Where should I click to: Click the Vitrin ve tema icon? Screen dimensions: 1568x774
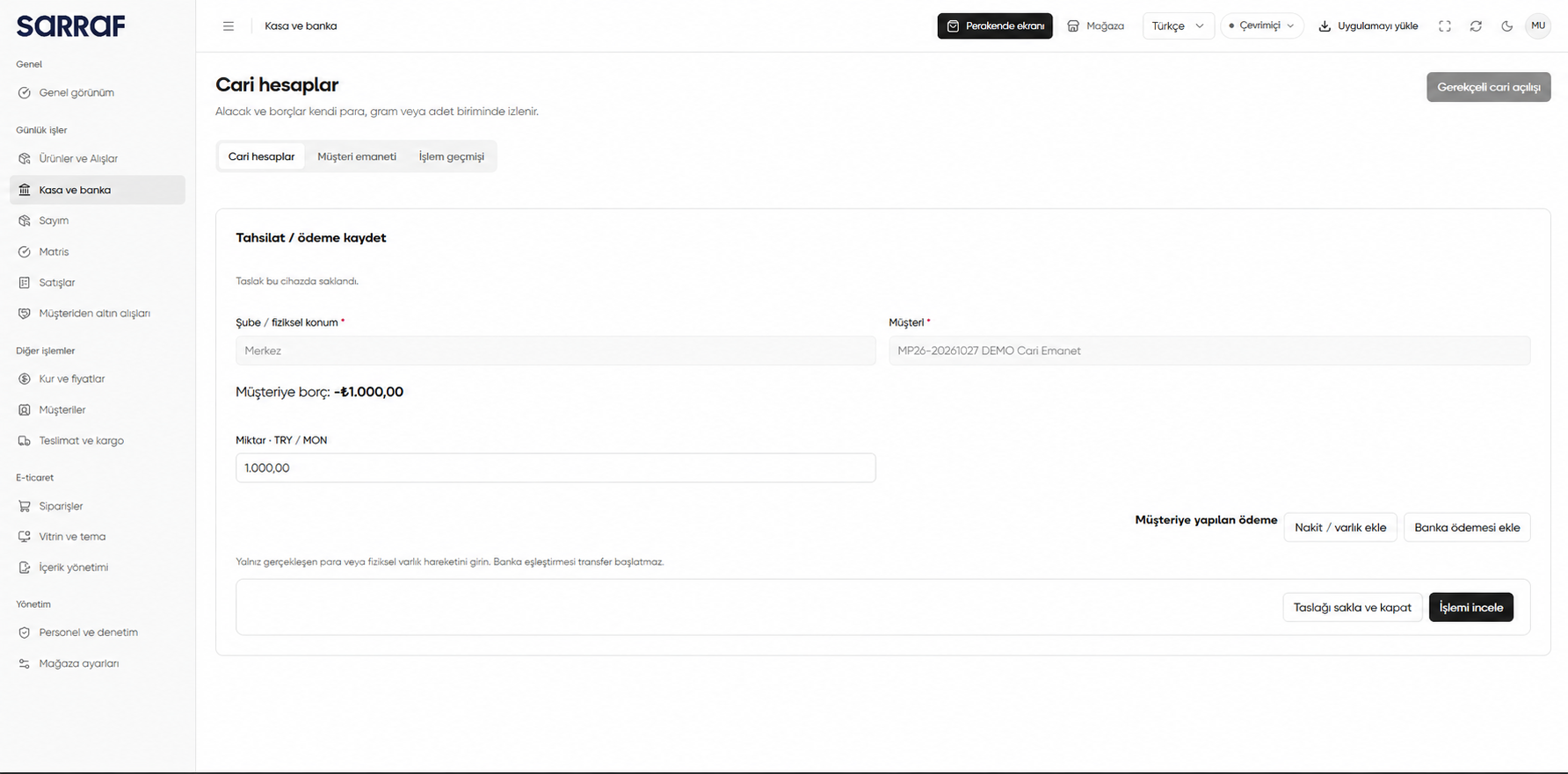coord(25,537)
